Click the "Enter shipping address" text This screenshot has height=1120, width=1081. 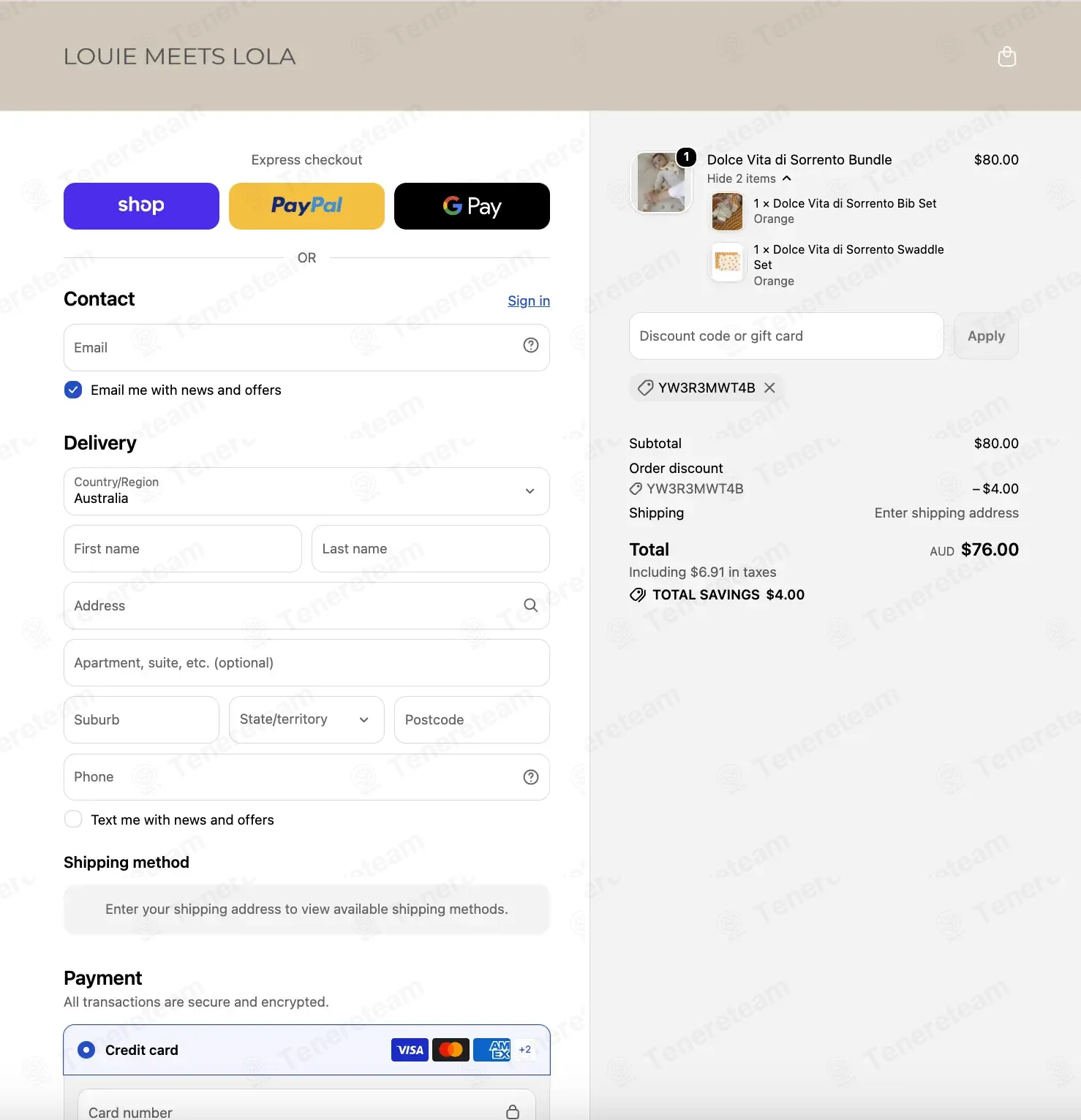(946, 513)
